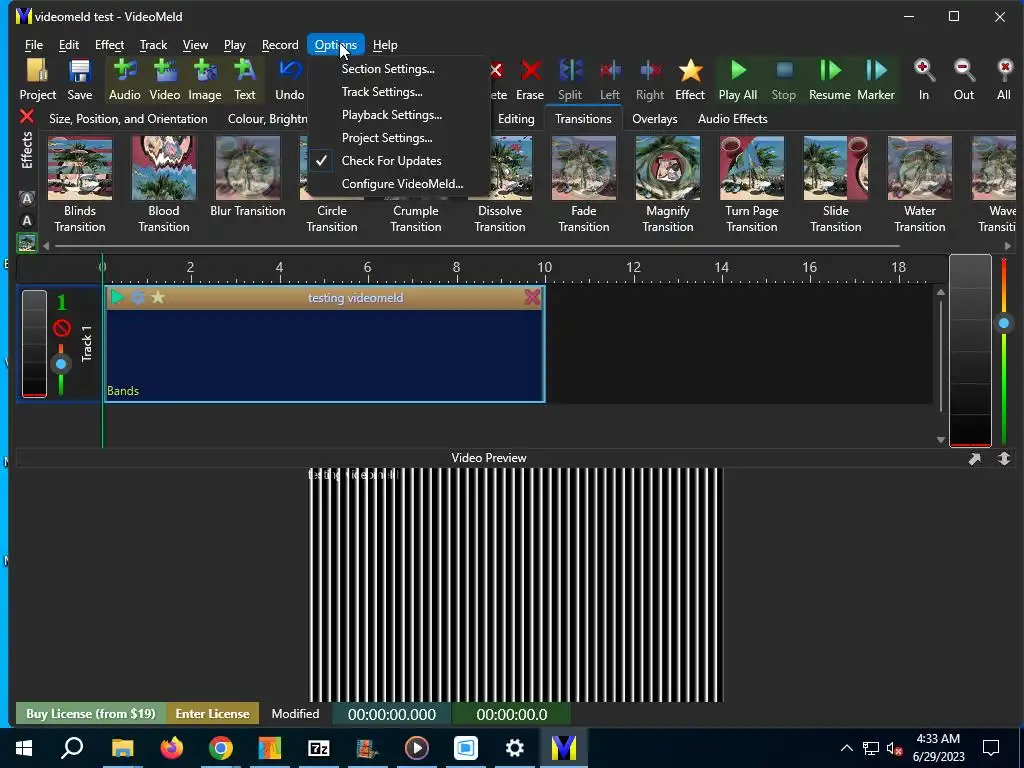Screen dimensions: 1024x768
Task: Add an Image section from toolbar
Action: (205, 80)
